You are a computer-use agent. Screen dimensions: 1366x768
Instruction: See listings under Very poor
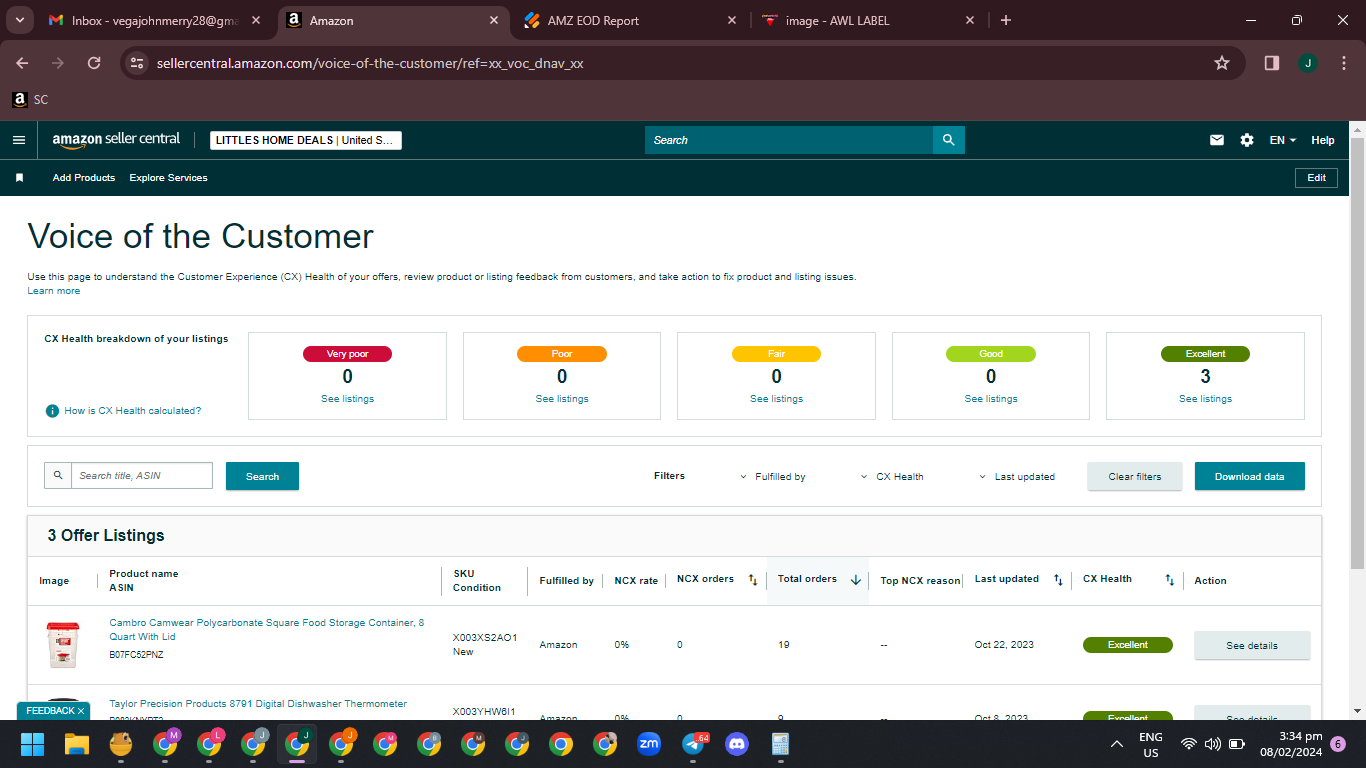347,399
